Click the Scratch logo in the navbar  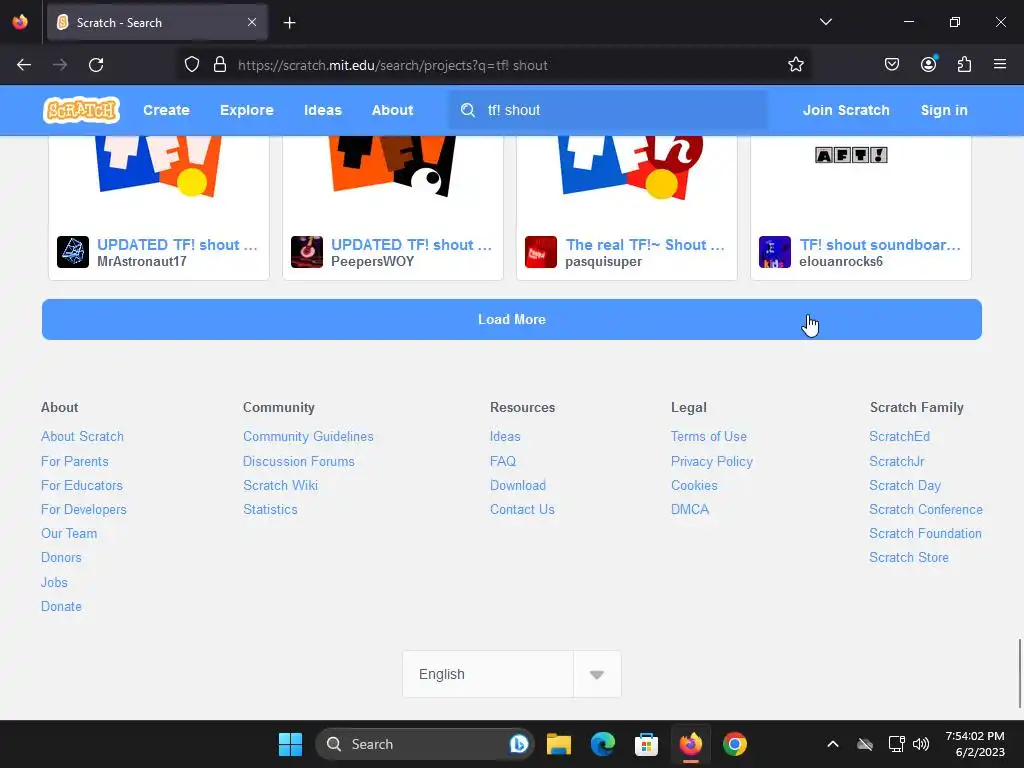[82, 110]
